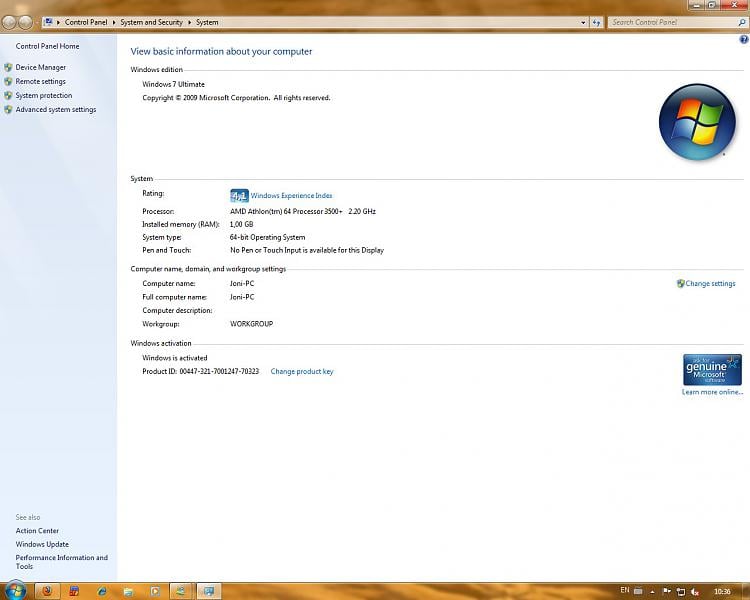Expand arrow after Control Panel breadcrumb
Screen dimensions: 750x600
pyautogui.click(x=114, y=22)
